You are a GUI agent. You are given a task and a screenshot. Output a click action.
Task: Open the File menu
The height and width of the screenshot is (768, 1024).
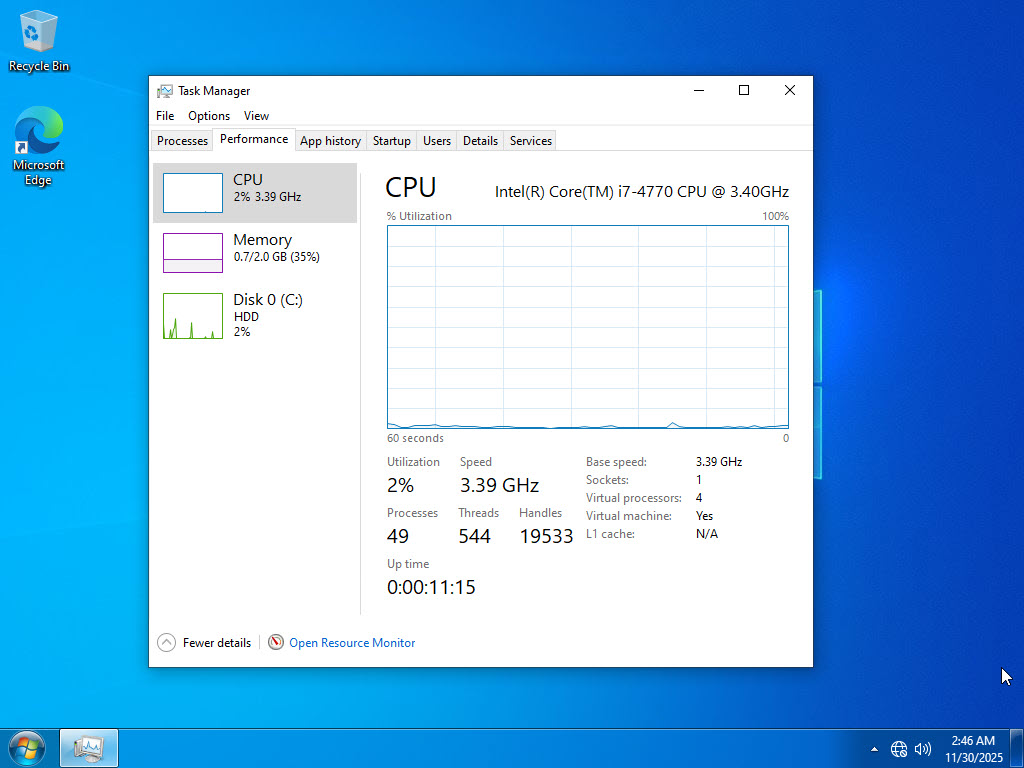coord(165,116)
